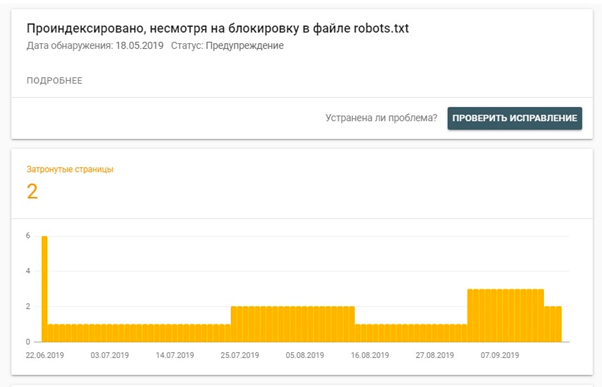This screenshot has width=602, height=387.
Task: Click the issue title about robots.txt
Action: (x=218, y=28)
